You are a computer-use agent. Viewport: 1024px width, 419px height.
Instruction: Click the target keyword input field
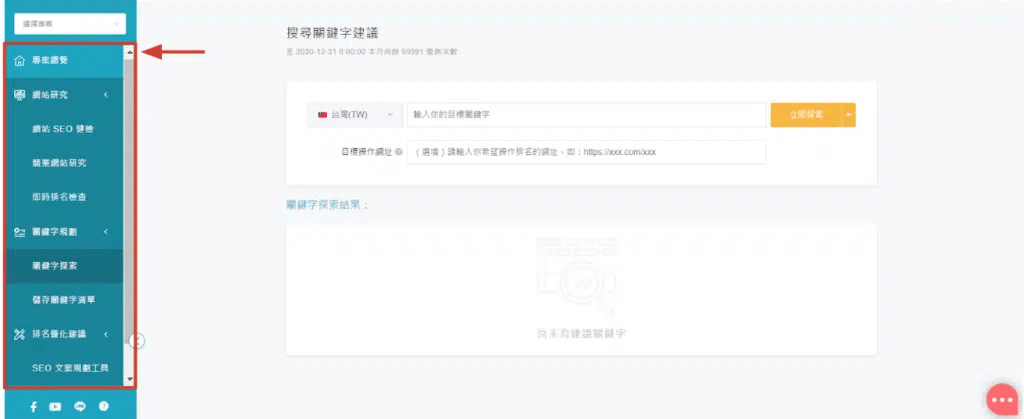click(x=585, y=115)
